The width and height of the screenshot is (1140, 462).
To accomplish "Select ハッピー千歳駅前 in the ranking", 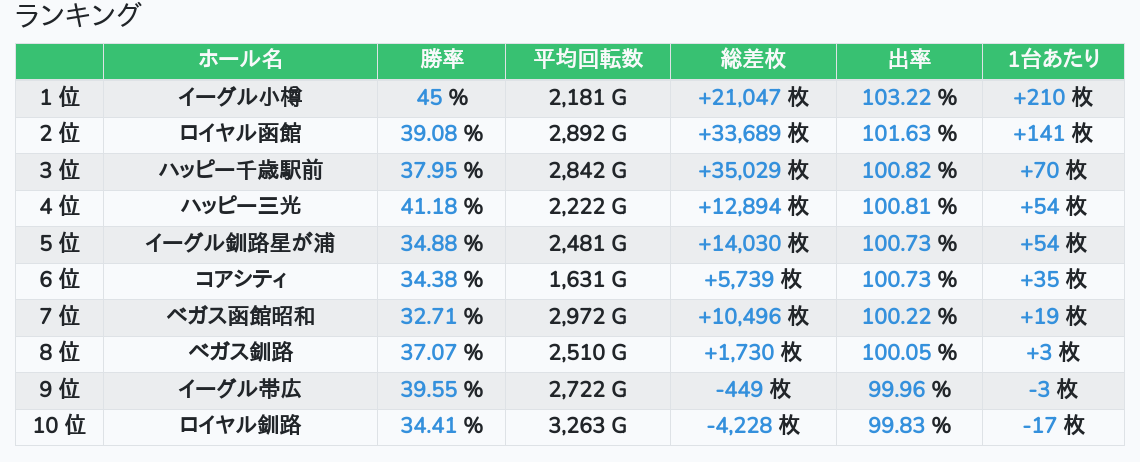I will (240, 171).
